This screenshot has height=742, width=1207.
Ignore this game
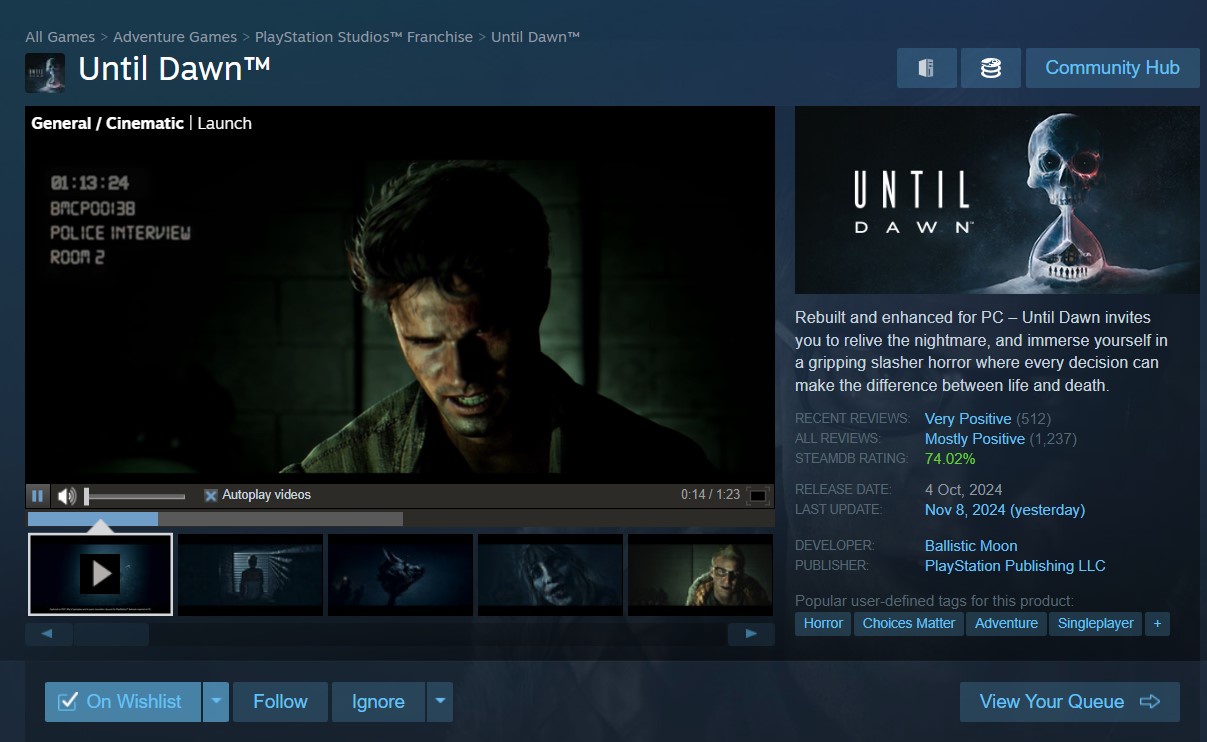(378, 702)
